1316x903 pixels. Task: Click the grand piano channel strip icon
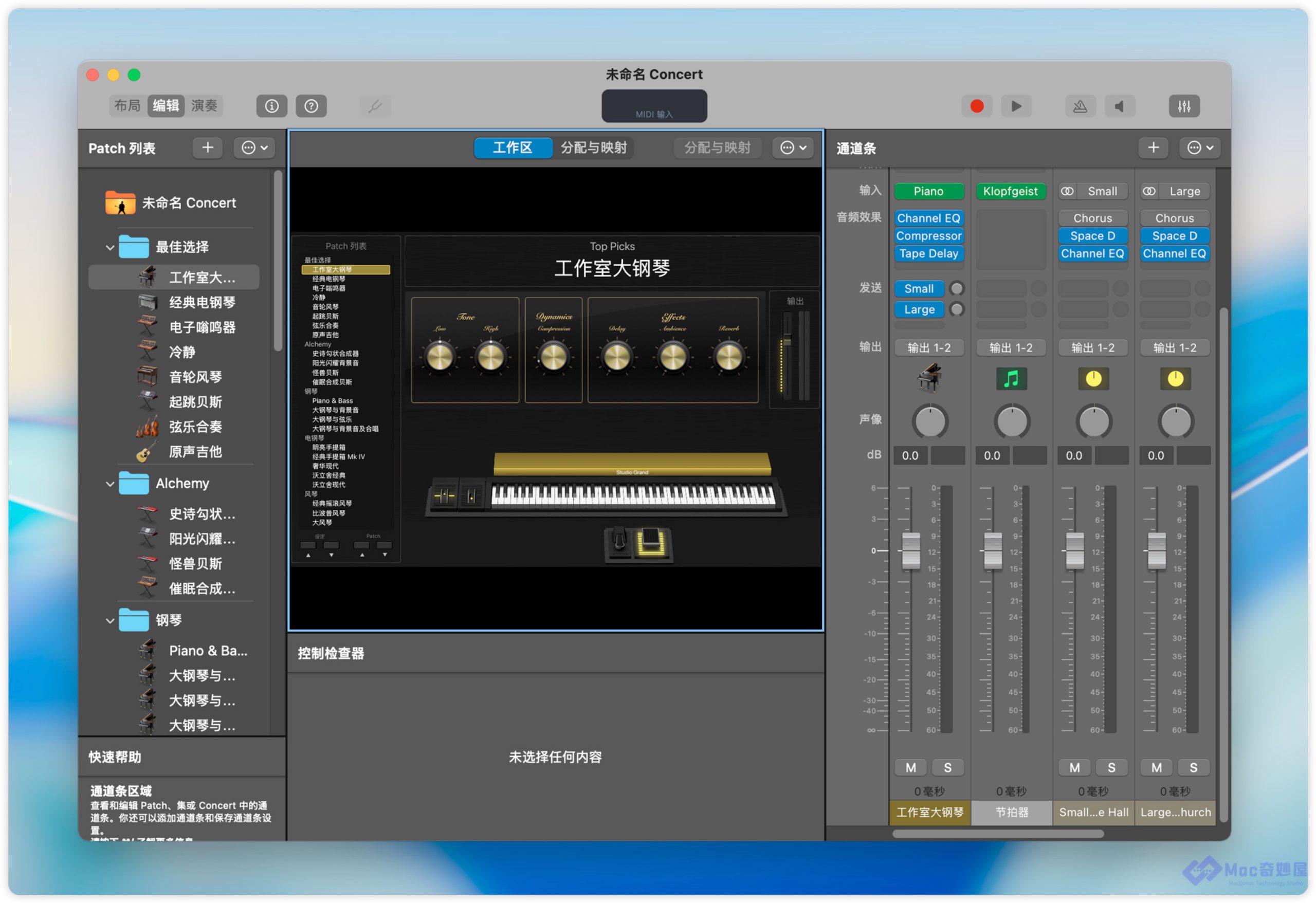[929, 378]
